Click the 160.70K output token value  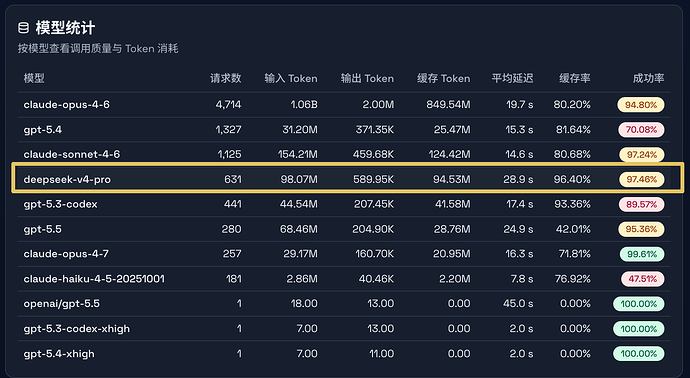[374, 254]
